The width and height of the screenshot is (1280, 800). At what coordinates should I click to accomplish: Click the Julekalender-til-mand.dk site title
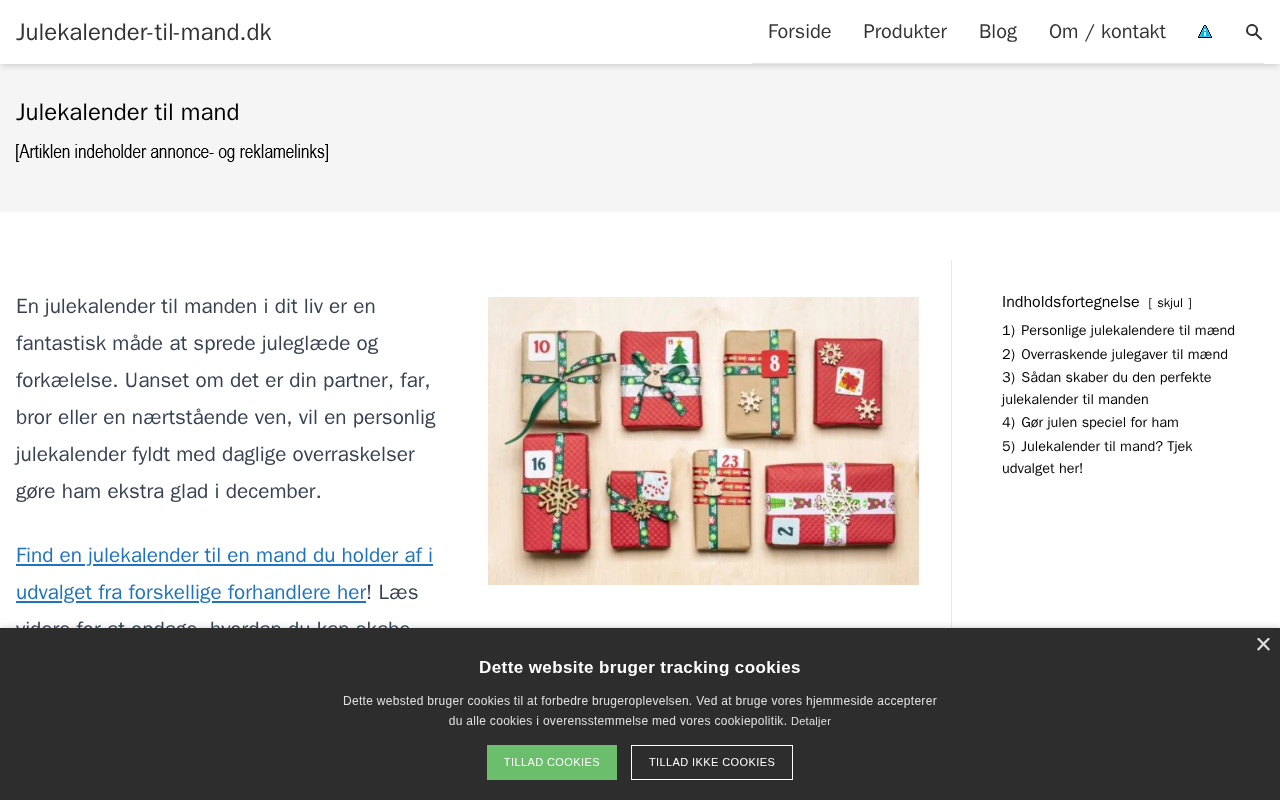point(144,32)
